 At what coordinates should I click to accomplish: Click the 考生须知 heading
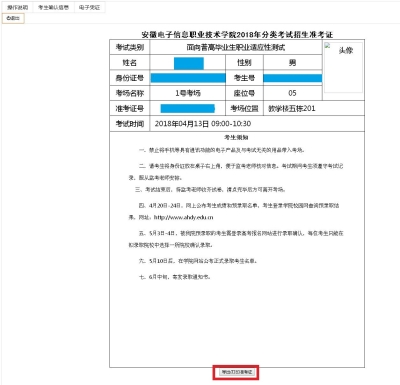pyautogui.click(x=236, y=137)
